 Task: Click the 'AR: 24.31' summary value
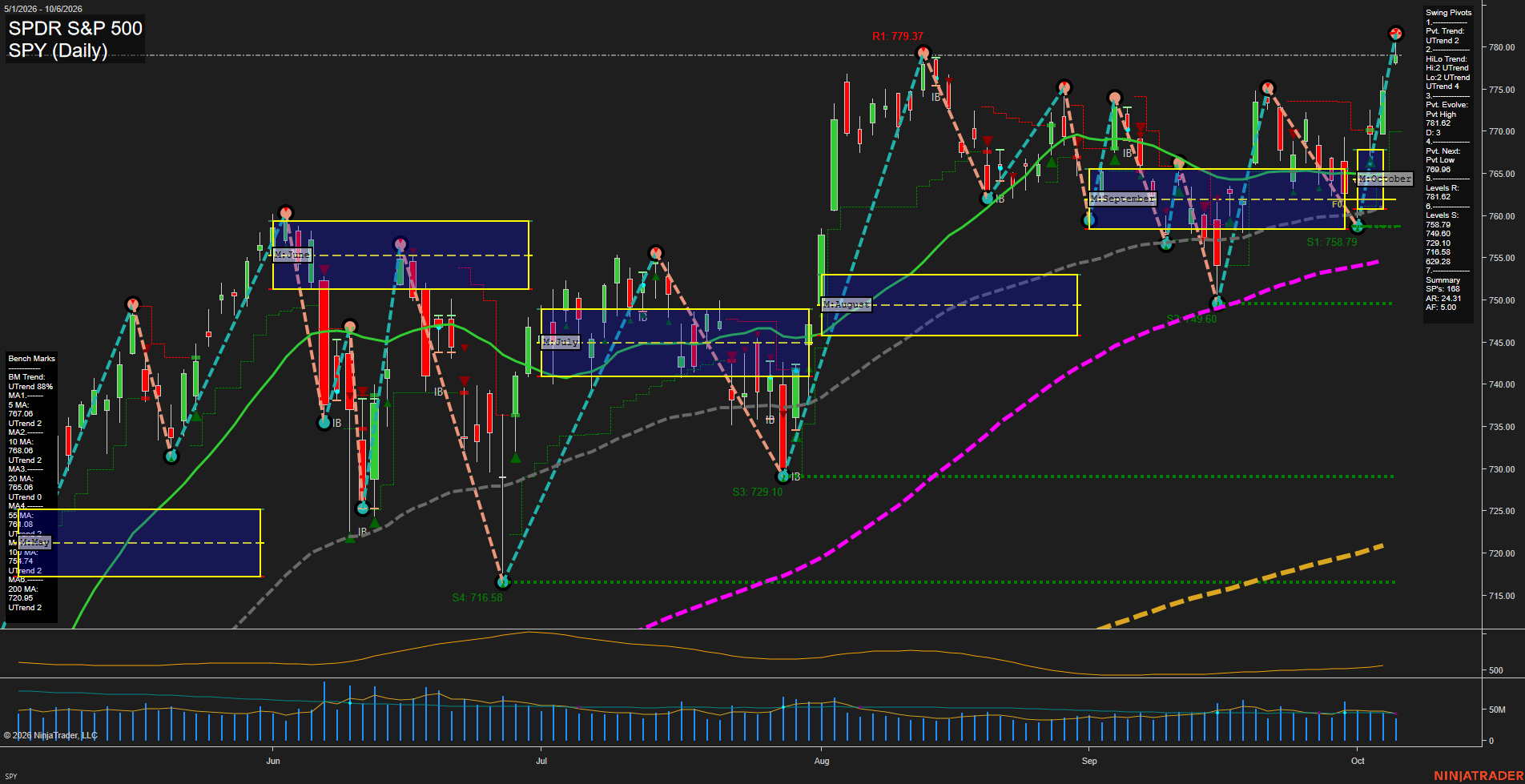[1443, 299]
